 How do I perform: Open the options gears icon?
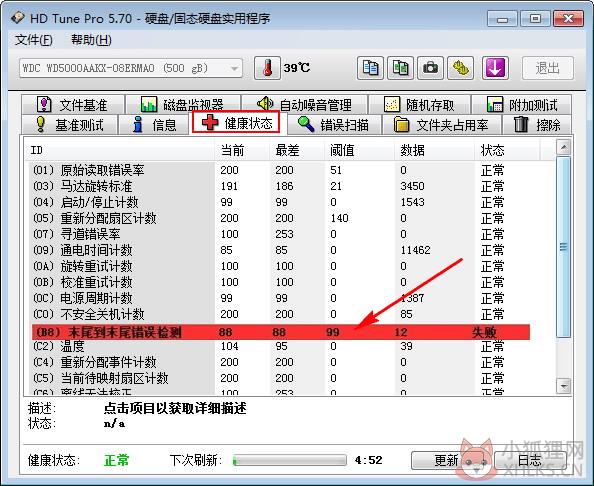(x=461, y=68)
